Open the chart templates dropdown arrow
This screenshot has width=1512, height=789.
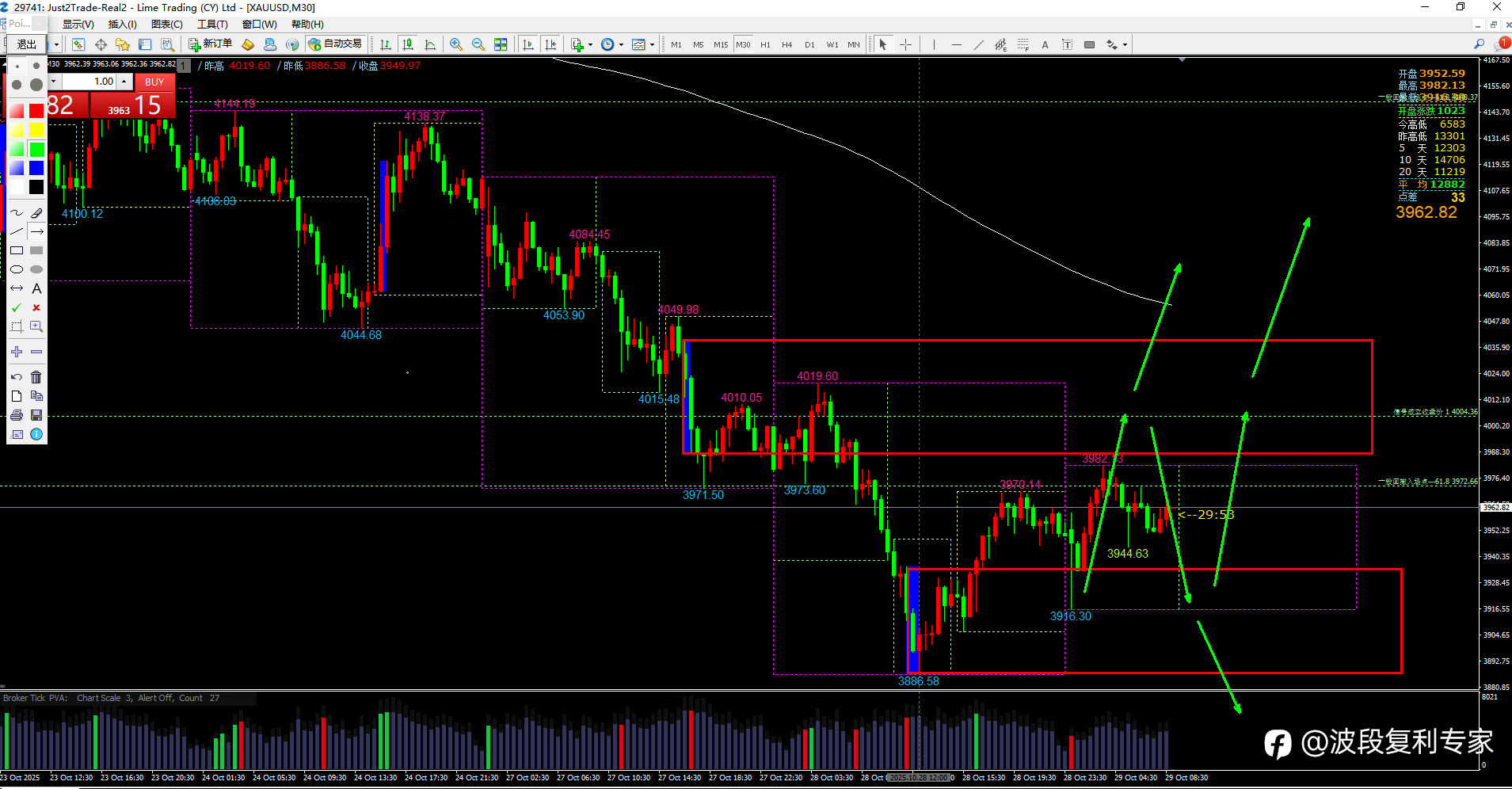point(652,44)
